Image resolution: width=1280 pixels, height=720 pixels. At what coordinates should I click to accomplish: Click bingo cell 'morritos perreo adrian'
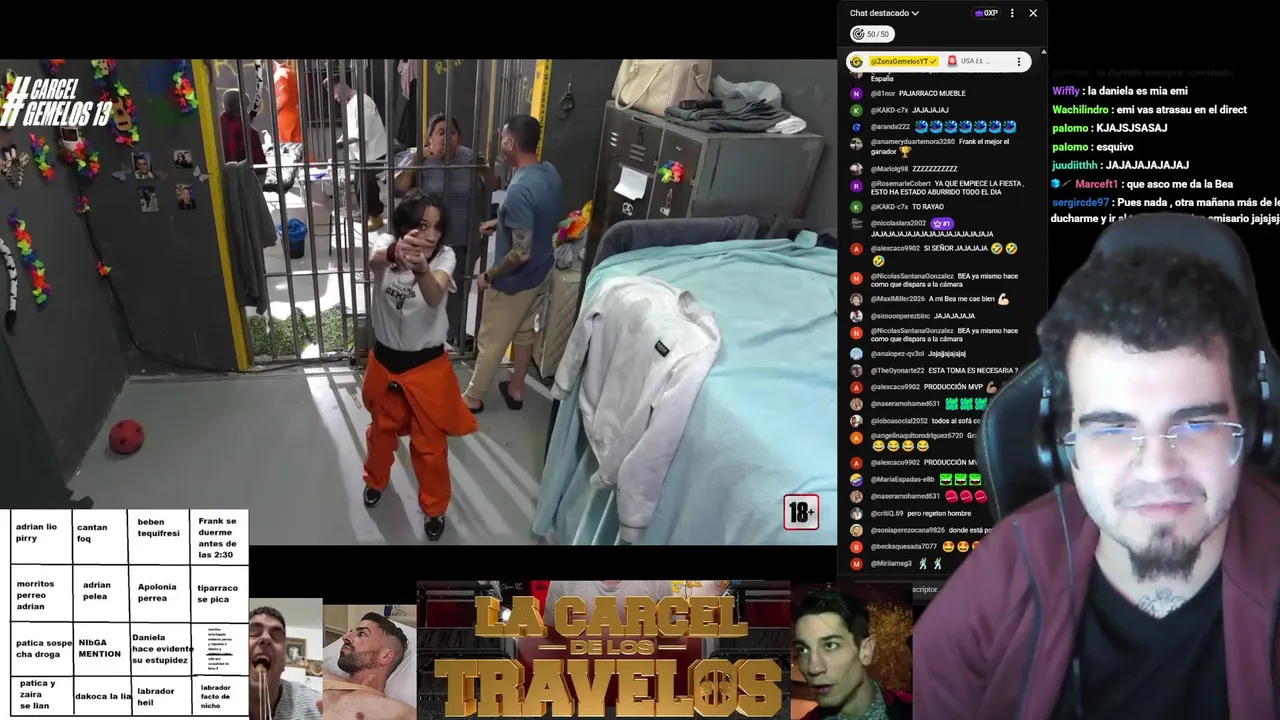pyautogui.click(x=40, y=594)
